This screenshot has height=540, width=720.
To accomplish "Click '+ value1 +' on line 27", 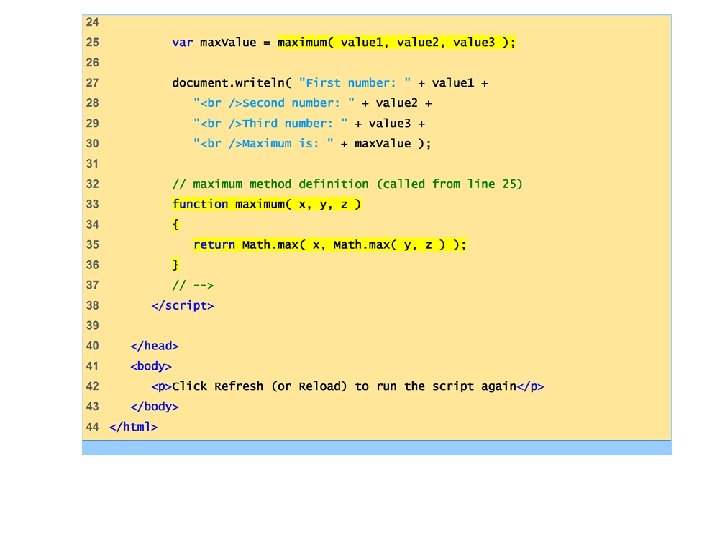I will 453,83.
